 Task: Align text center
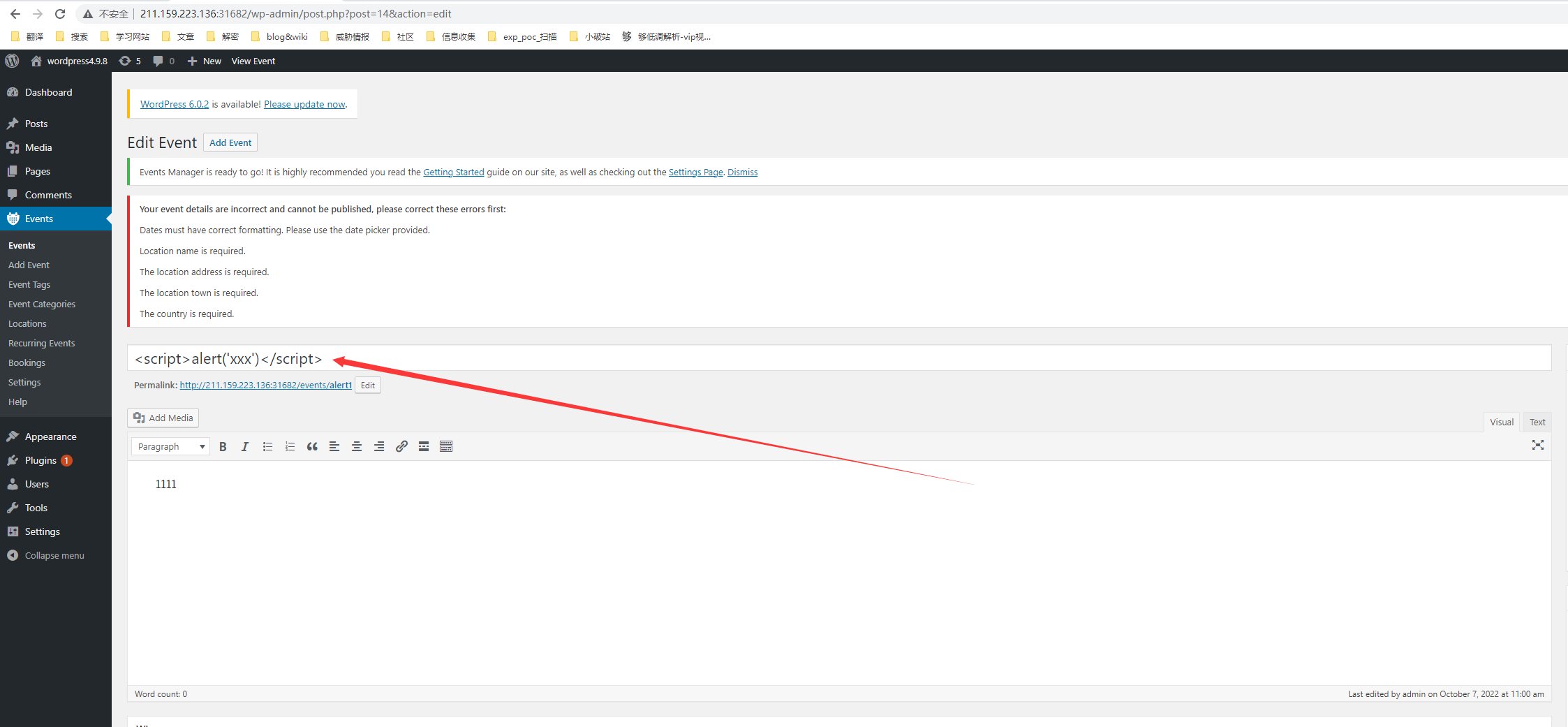[x=357, y=446]
